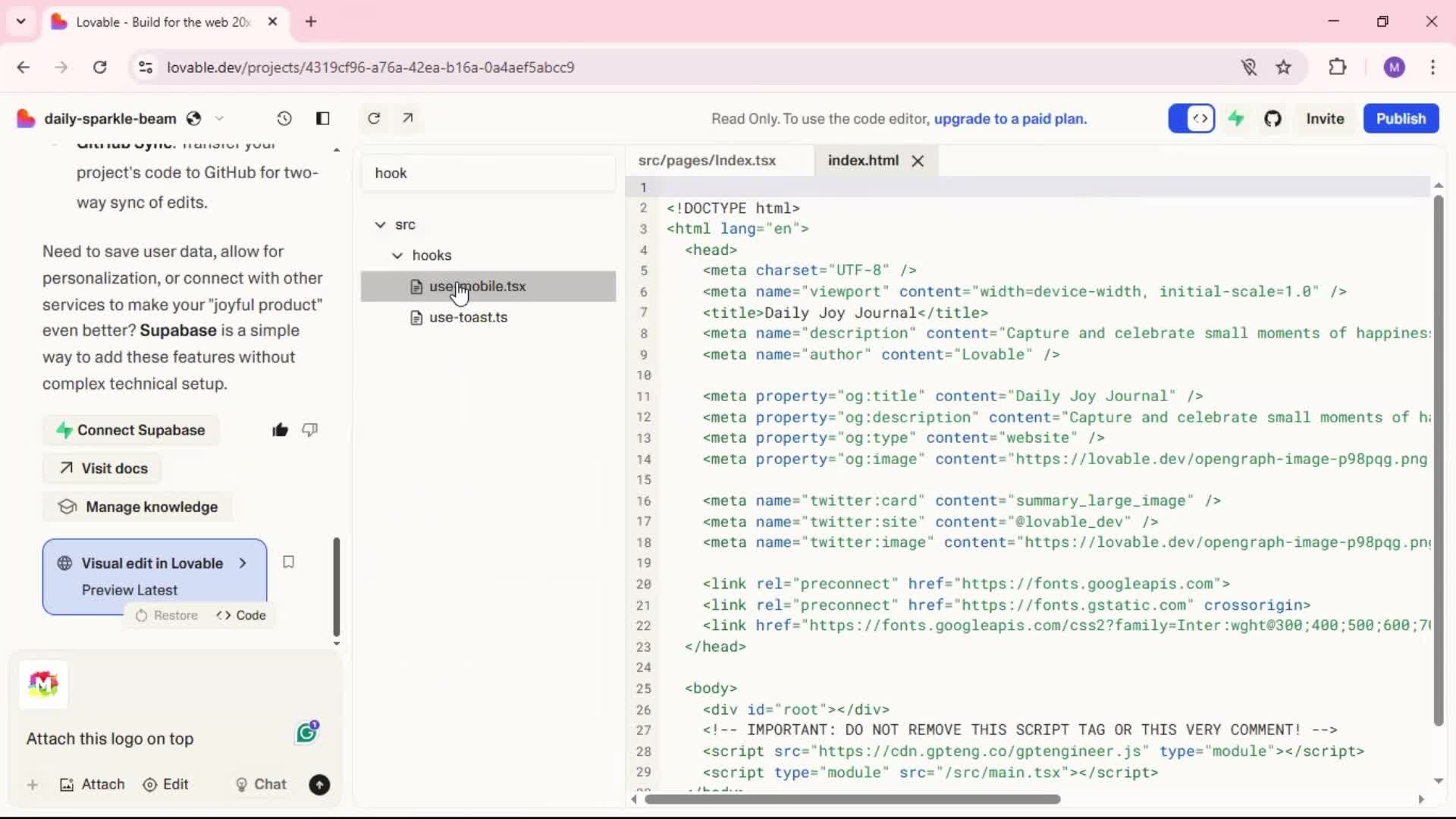Focus the file search field containing hook
This screenshot has height=819, width=1456.
pyautogui.click(x=488, y=173)
